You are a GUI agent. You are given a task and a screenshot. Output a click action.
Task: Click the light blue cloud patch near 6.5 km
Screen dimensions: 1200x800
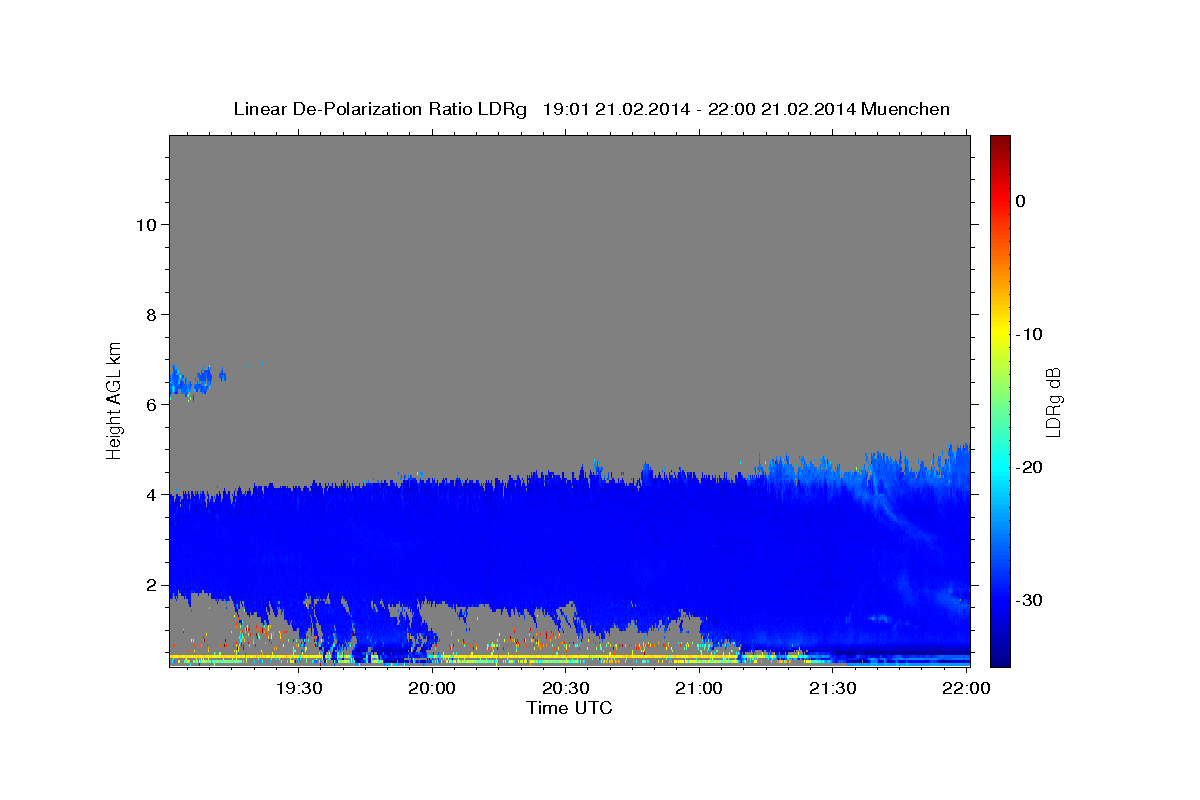point(193,381)
